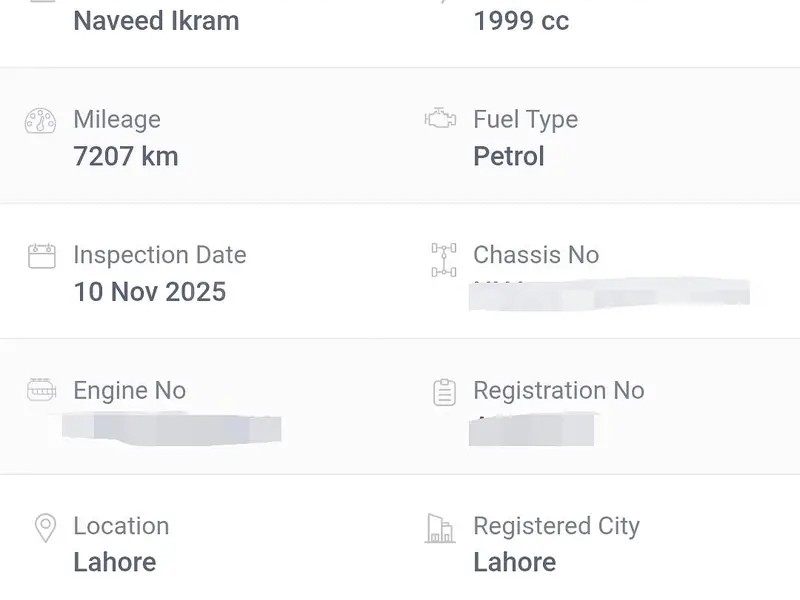
Task: Click the Registered City building icon
Action: pyautogui.click(x=441, y=528)
